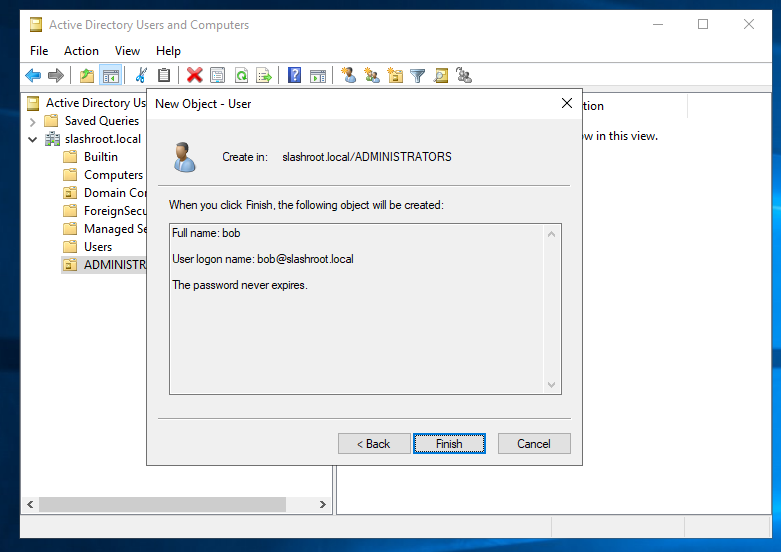The image size is (781, 552).
Task: Click the red Delete toolbar icon
Action: [x=194, y=75]
